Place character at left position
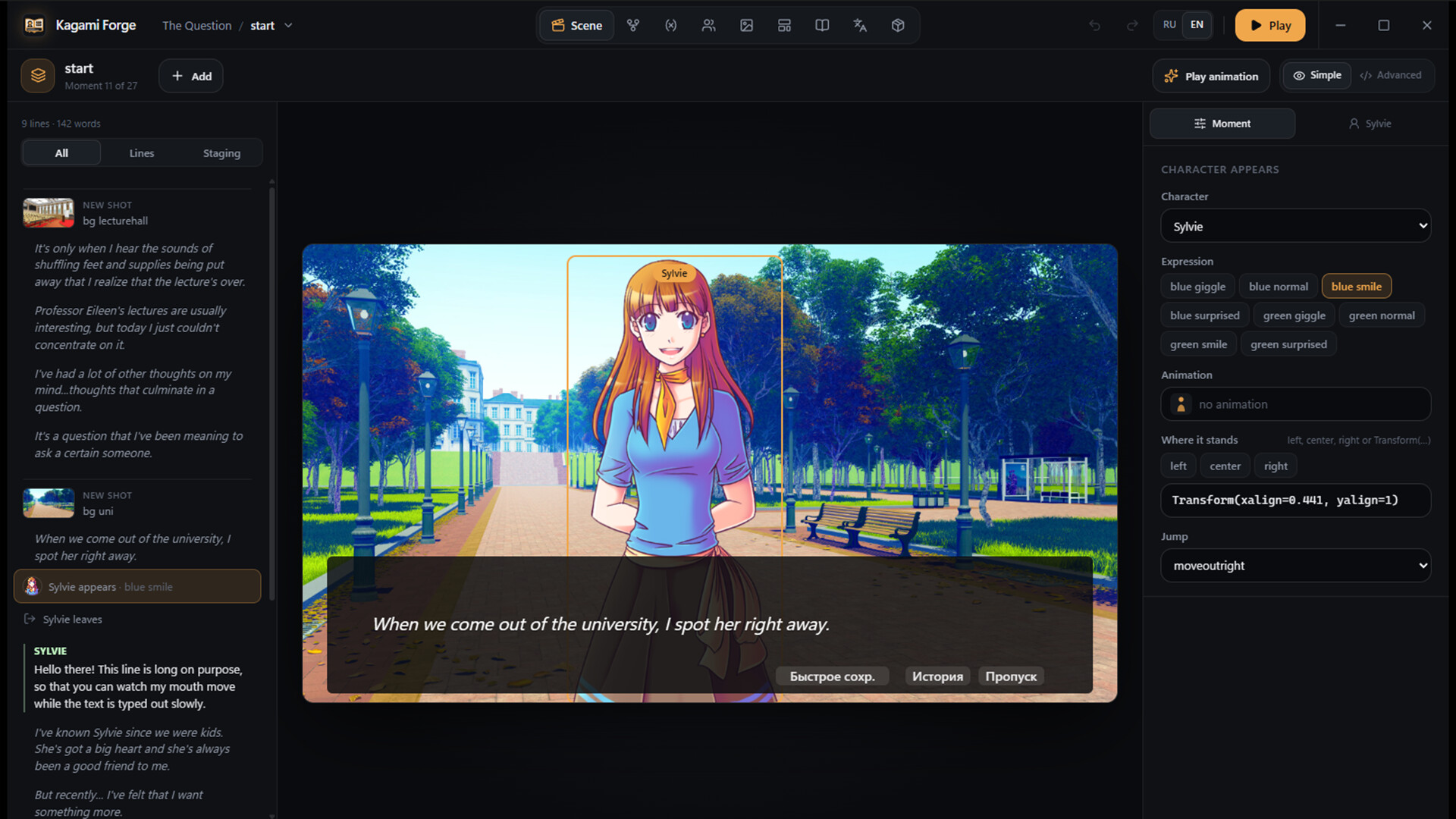 pyautogui.click(x=1178, y=466)
